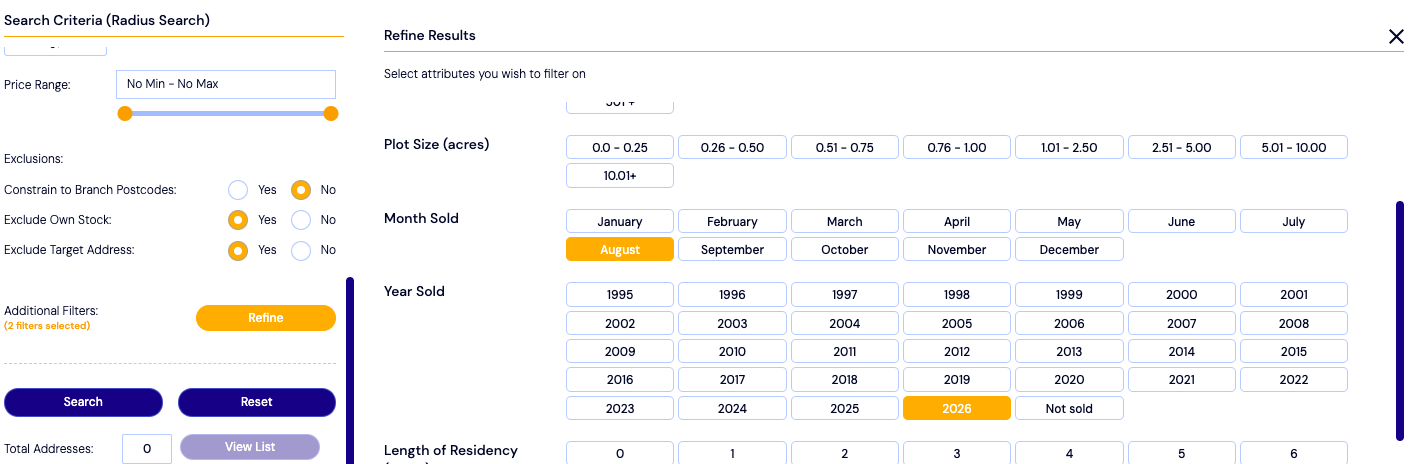
Task: Click the Reset button
Action: 257,402
